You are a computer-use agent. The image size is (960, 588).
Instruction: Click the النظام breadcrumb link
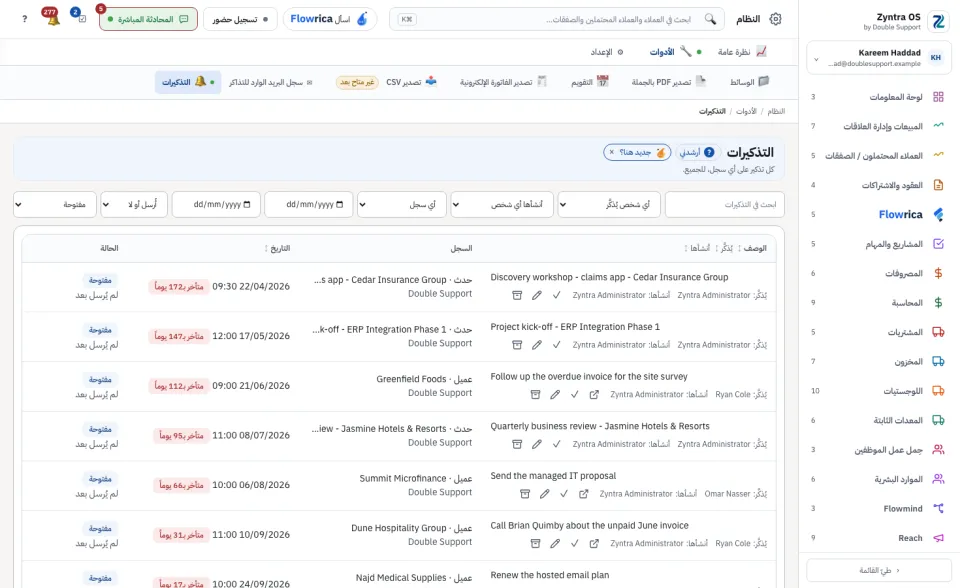coord(776,111)
